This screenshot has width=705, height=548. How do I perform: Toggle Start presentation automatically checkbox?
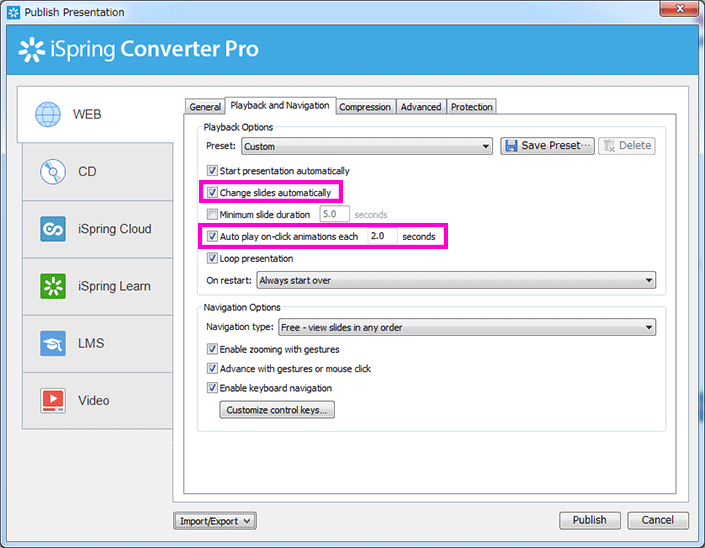point(212,170)
